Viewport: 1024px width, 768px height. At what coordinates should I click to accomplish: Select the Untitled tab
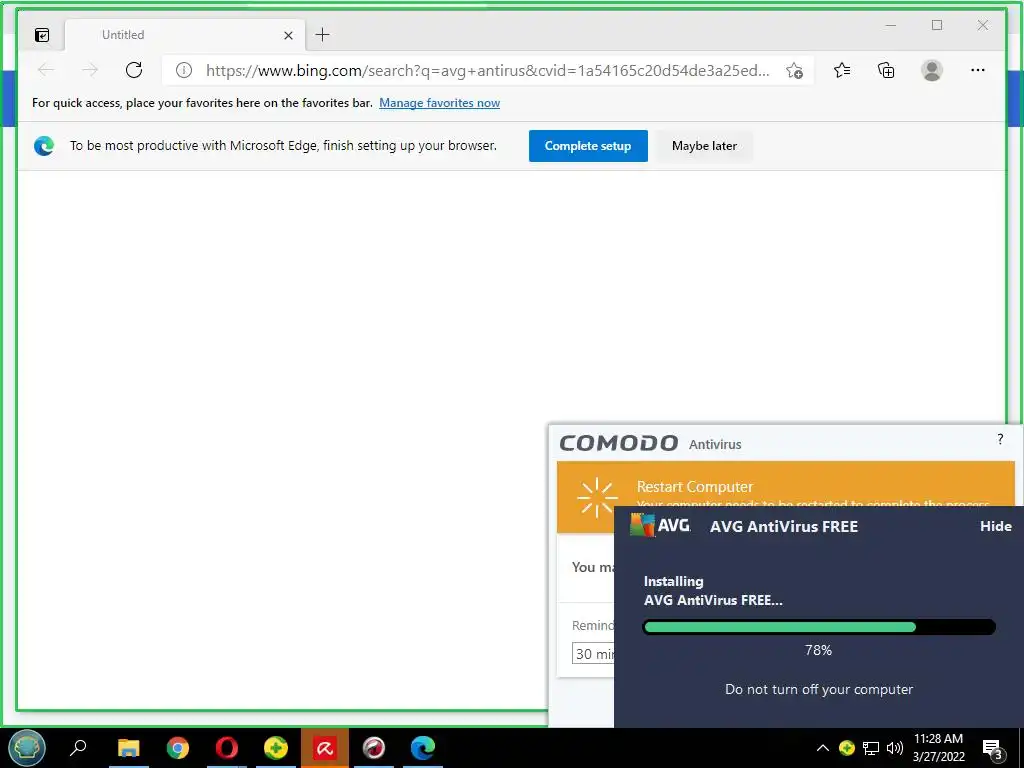(185, 35)
